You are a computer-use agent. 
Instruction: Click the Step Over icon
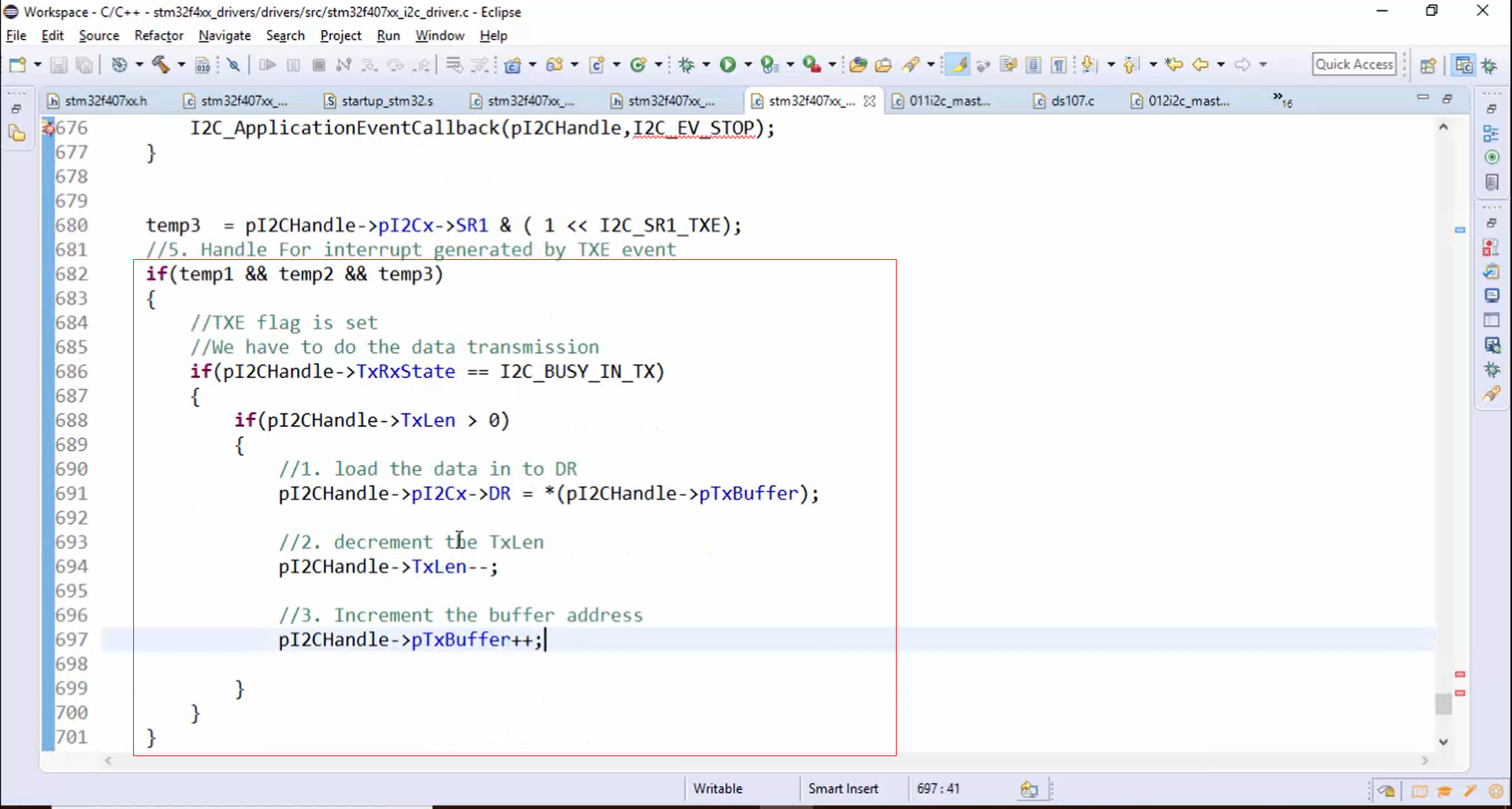tap(395, 65)
